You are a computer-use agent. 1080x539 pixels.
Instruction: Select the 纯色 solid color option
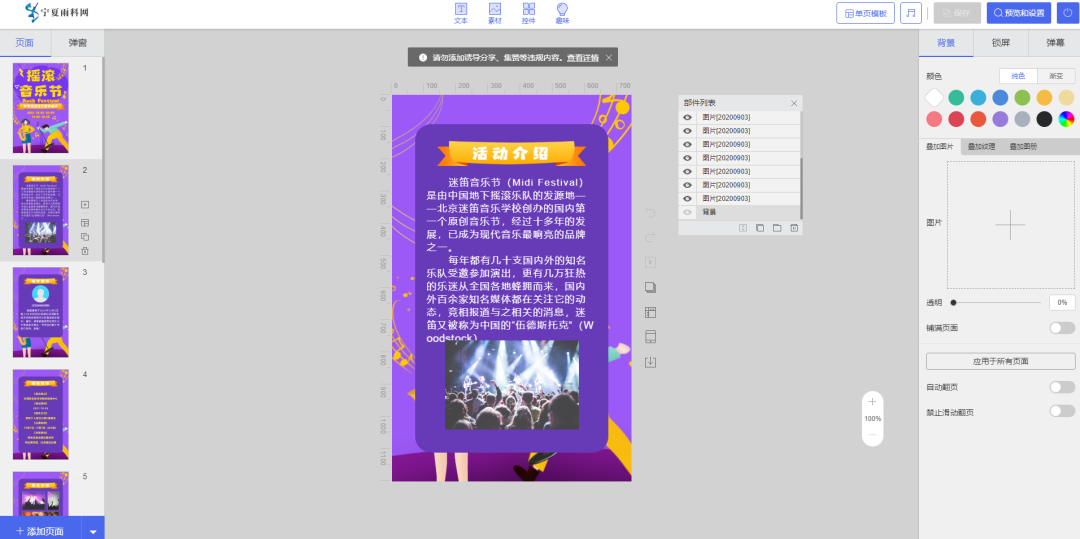click(x=1018, y=76)
